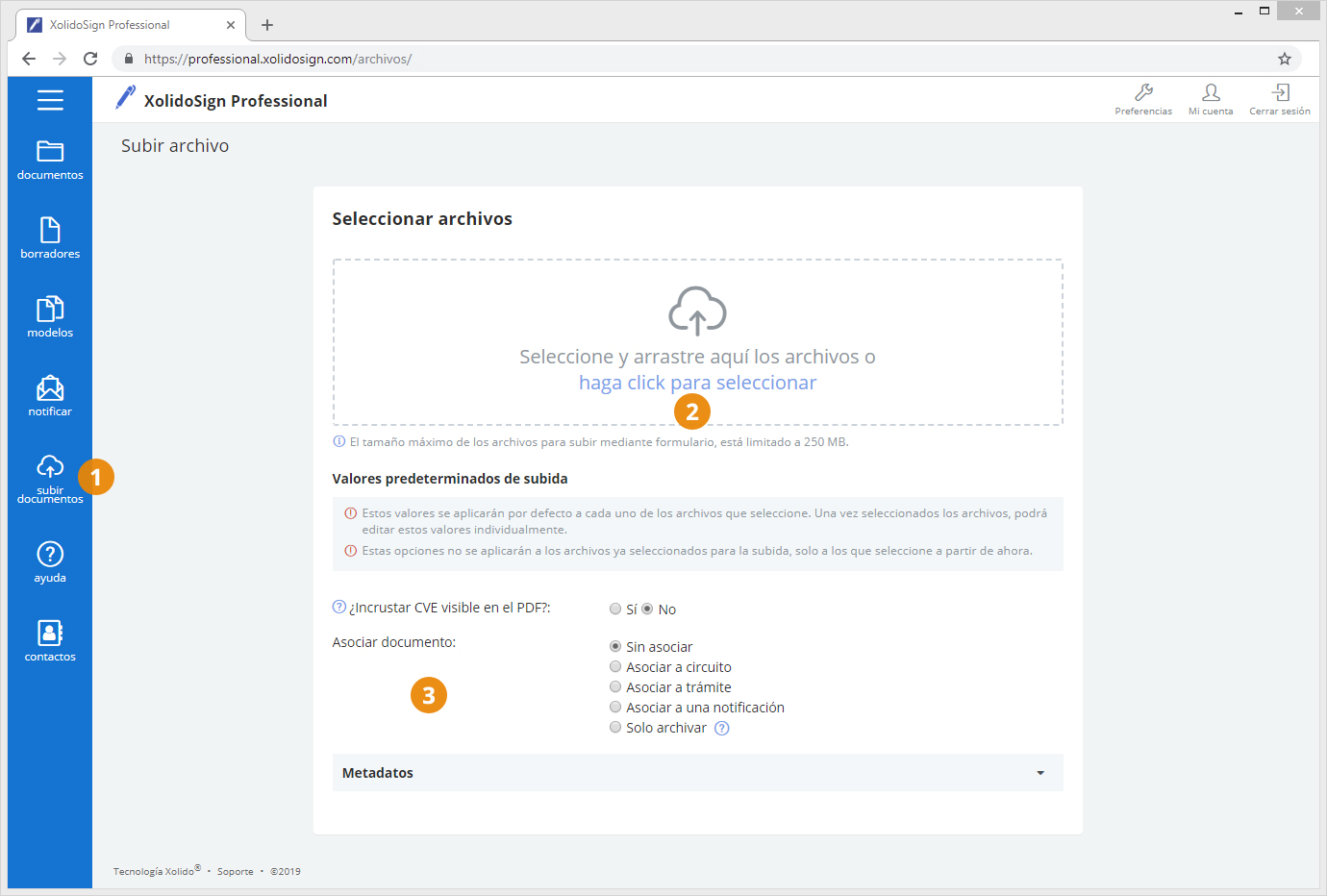Click the Cerrar sesión icon
This screenshot has width=1327, height=896.
(1280, 92)
